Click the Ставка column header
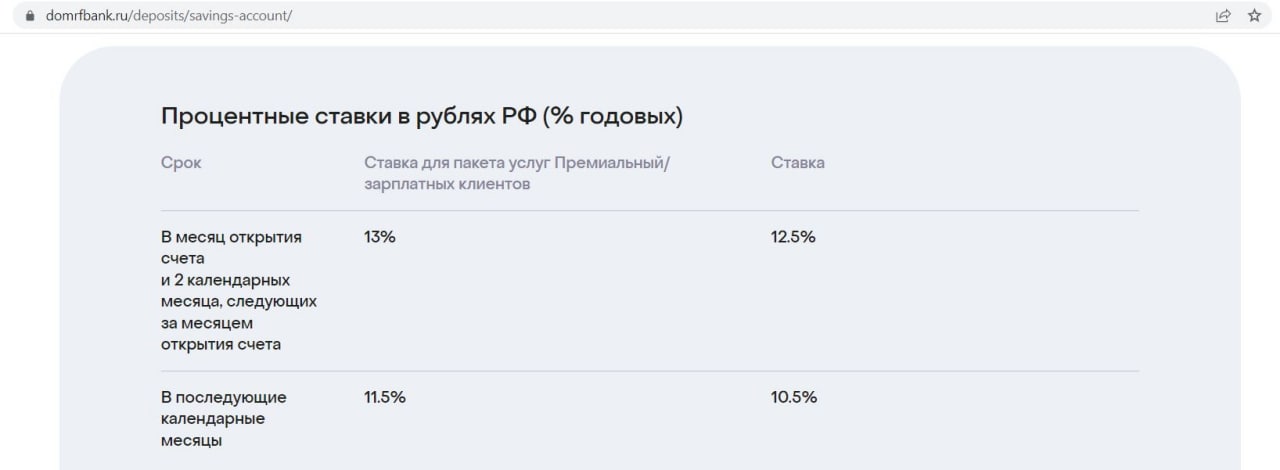This screenshot has height=470, width=1280. [x=798, y=163]
